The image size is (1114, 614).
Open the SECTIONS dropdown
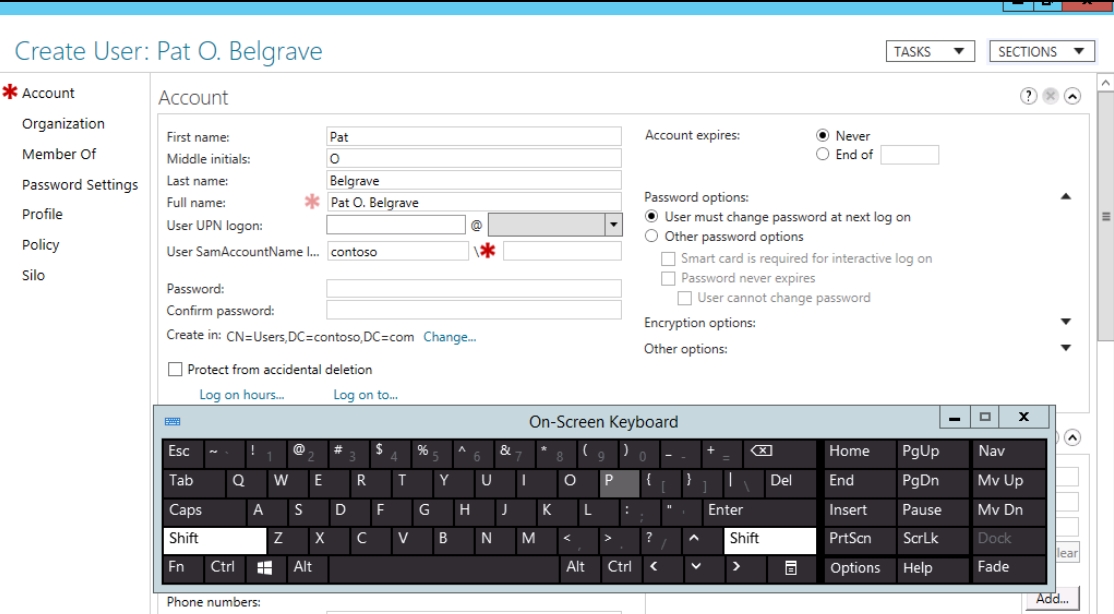tap(1042, 51)
